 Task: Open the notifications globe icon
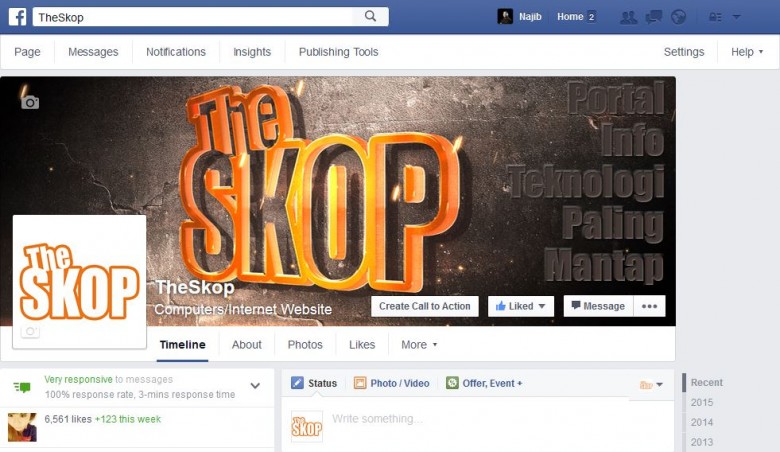click(679, 17)
